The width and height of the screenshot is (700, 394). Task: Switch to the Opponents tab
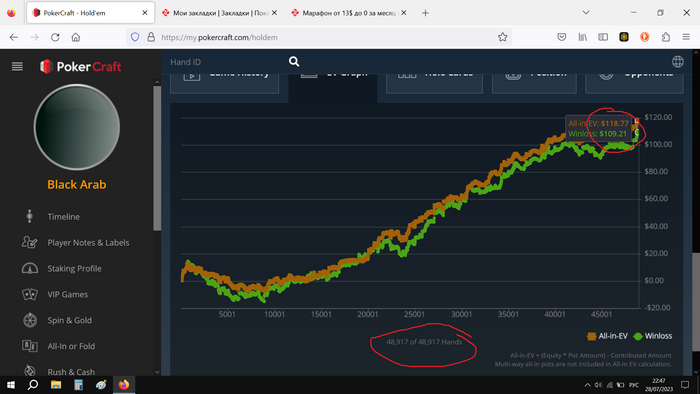tap(634, 83)
